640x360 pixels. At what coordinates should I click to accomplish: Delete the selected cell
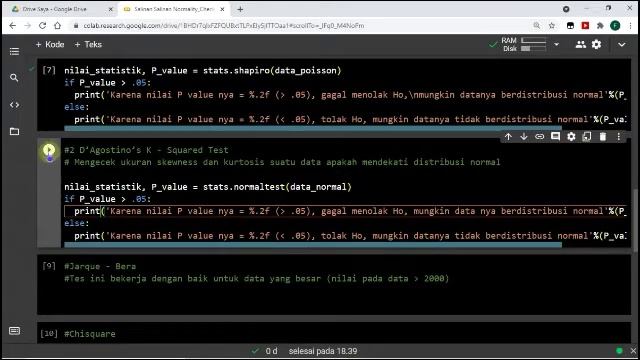[603, 137]
